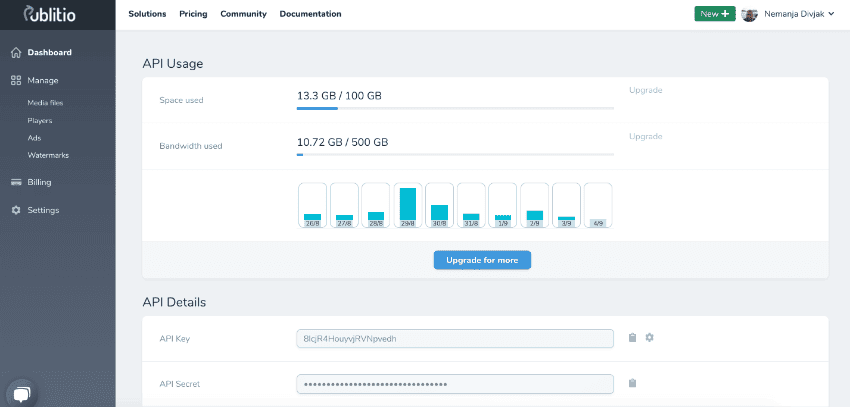Click the API Key input field

(454, 338)
